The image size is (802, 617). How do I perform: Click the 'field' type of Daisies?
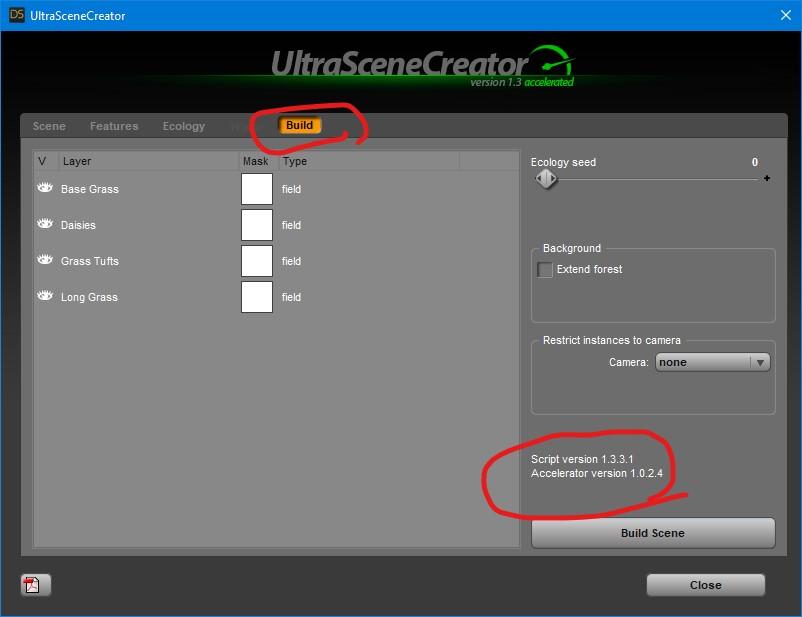point(291,225)
